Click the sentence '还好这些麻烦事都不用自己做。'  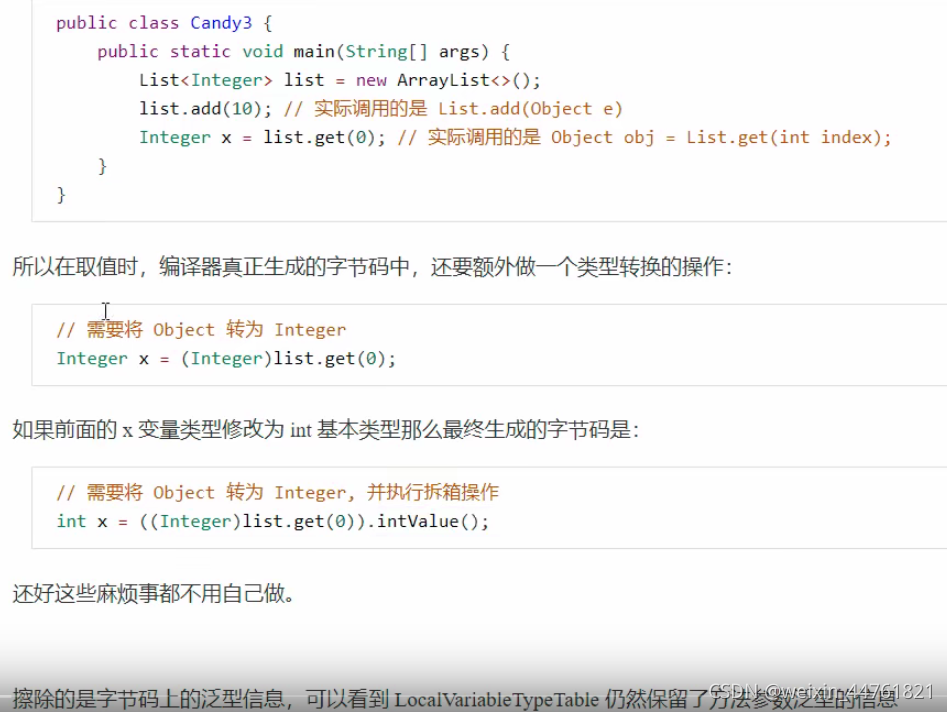pos(153,594)
